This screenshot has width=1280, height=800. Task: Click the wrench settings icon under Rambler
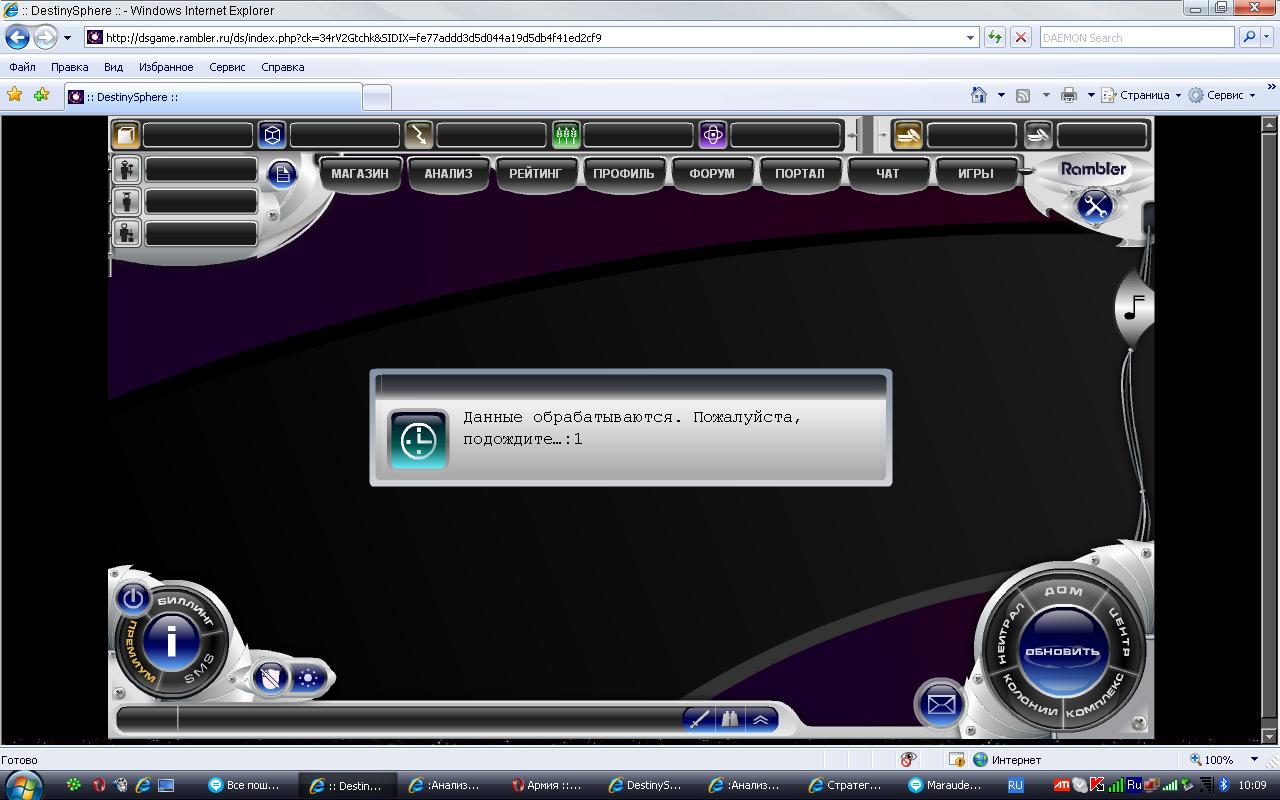click(x=1095, y=206)
